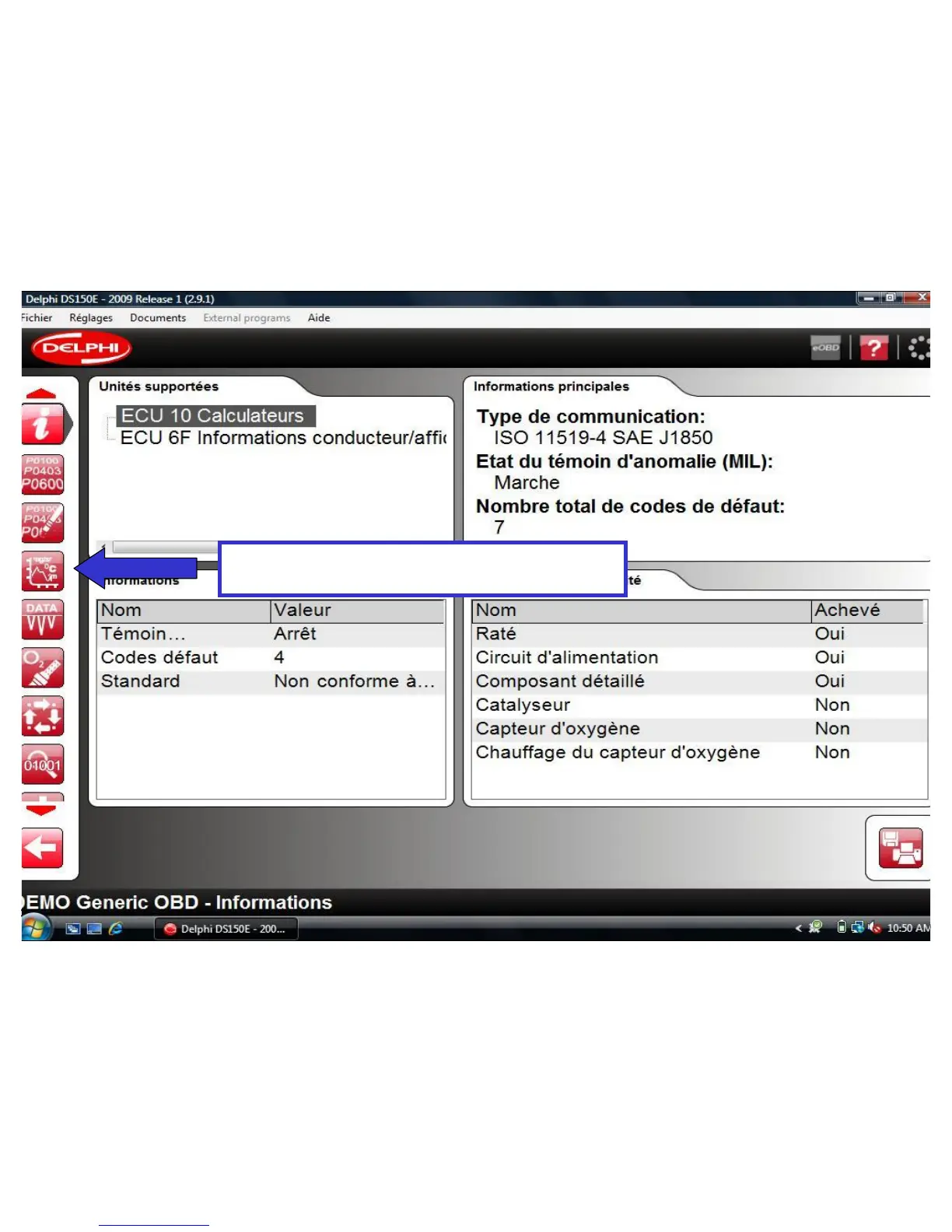Select the Témoin… row name
Image resolution: width=952 pixels, height=1232 pixels.
(143, 634)
